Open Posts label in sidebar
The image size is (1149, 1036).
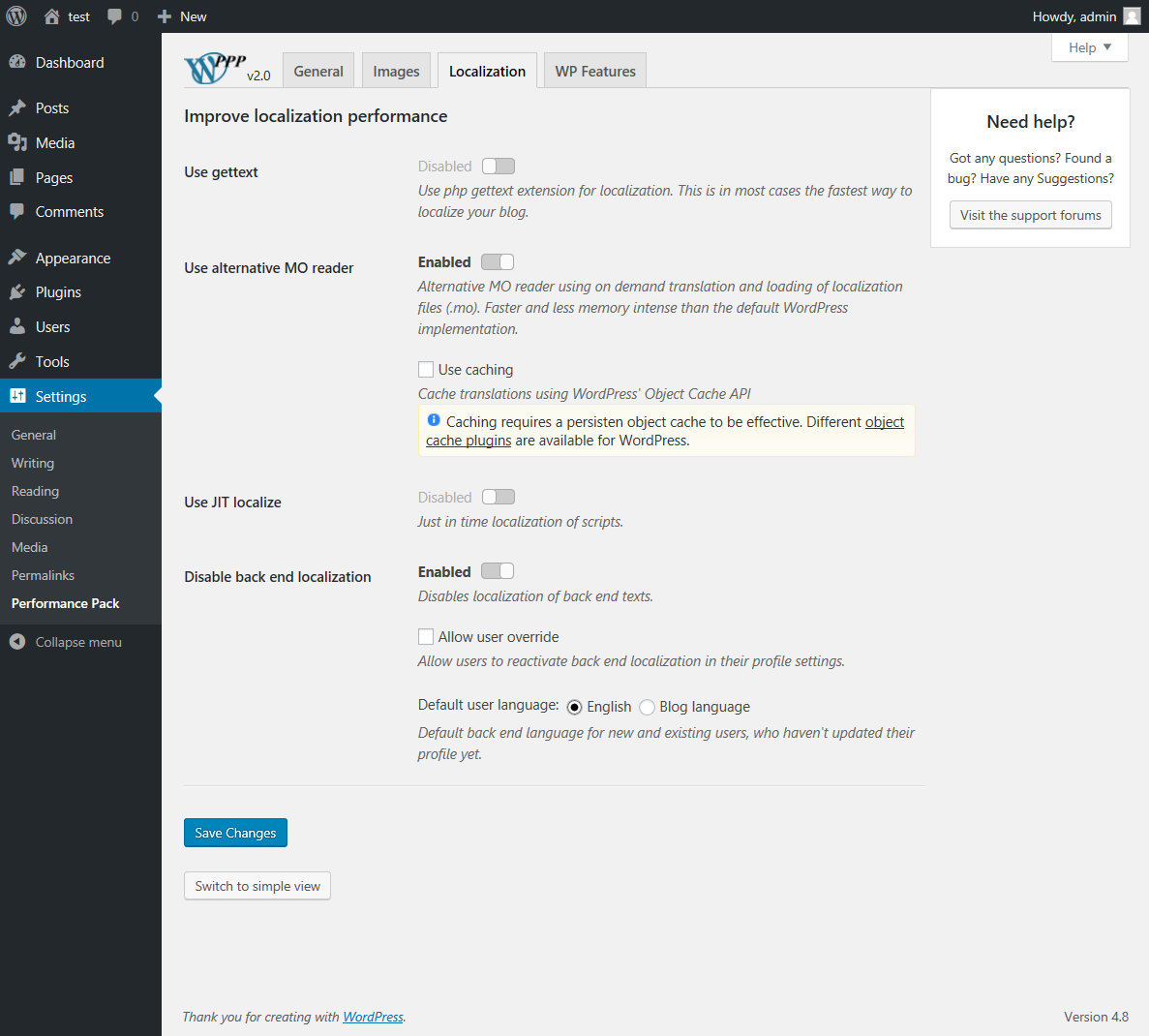[52, 107]
